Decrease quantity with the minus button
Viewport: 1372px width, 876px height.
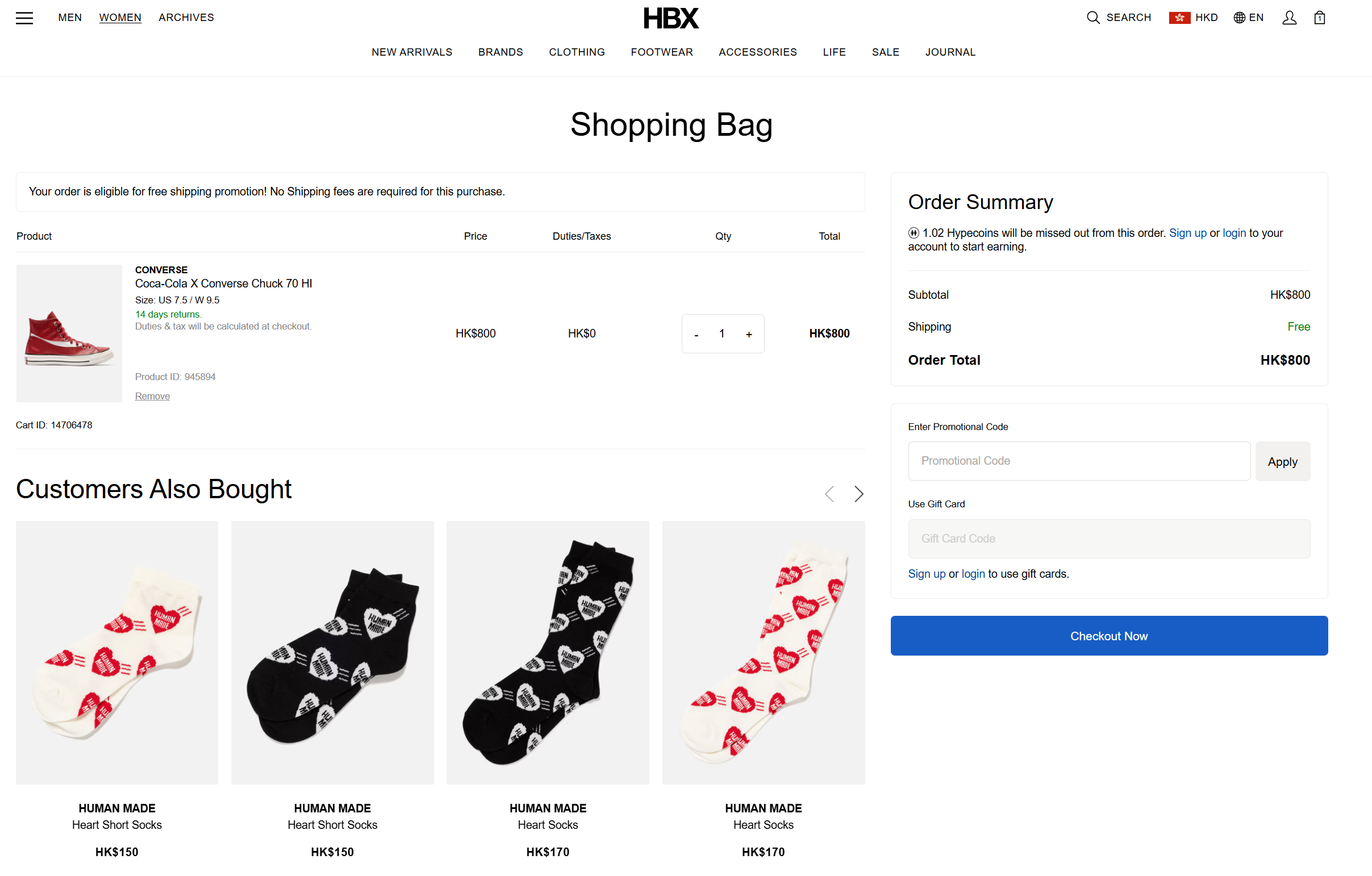[696, 335]
